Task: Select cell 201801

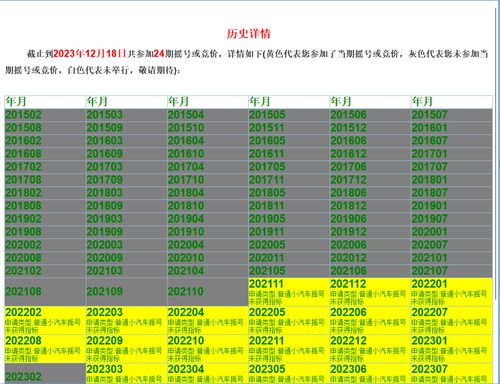Action: (x=452, y=180)
